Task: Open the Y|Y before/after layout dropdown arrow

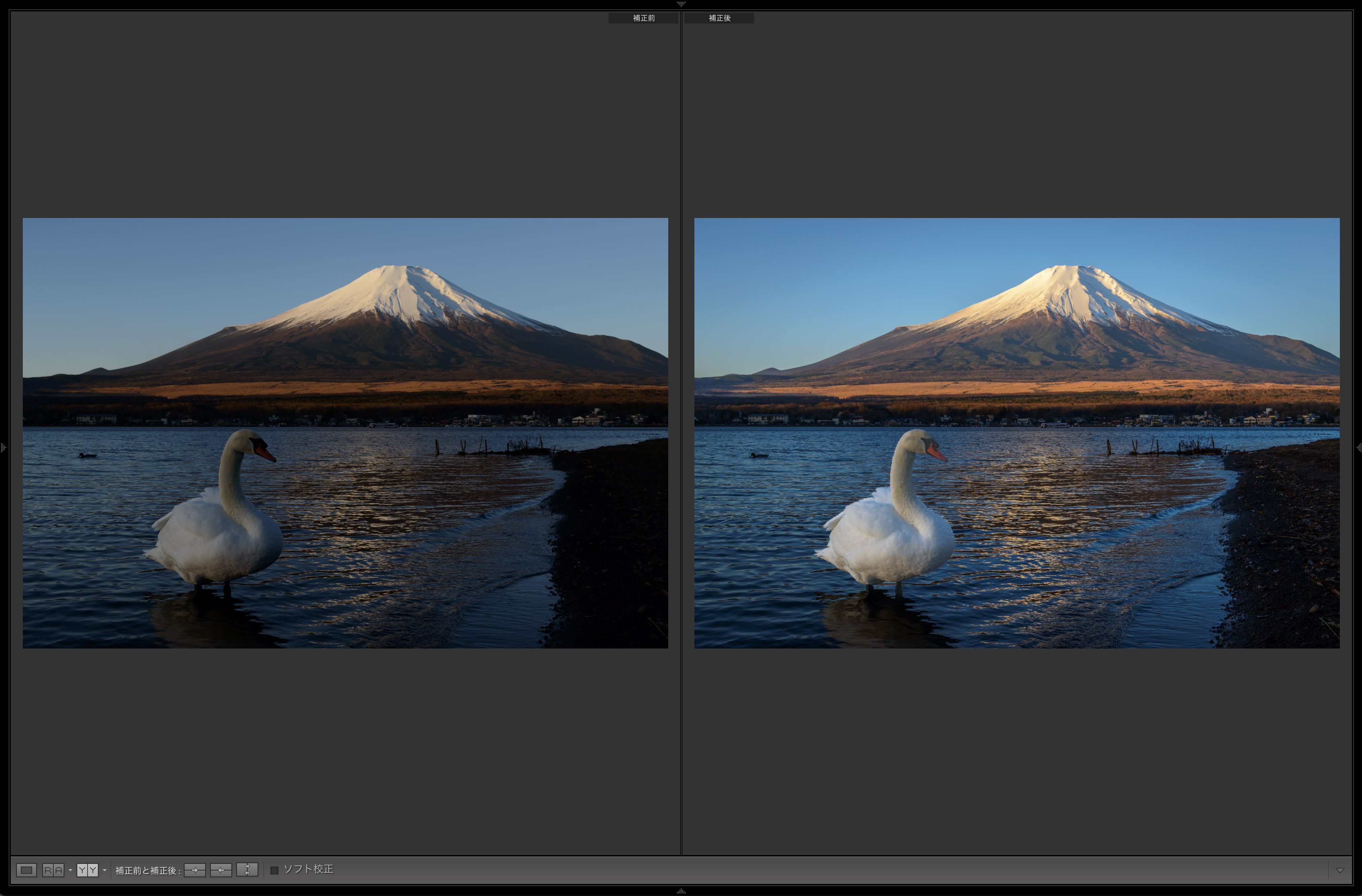Action: click(x=105, y=870)
